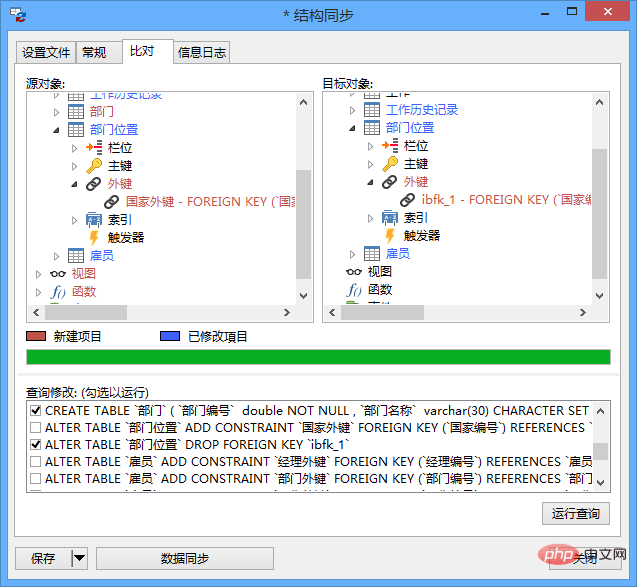This screenshot has height=587, width=637.
Task: Check ADD CONSTRAINT 国家外键 query checkbox
Action: coord(36,428)
